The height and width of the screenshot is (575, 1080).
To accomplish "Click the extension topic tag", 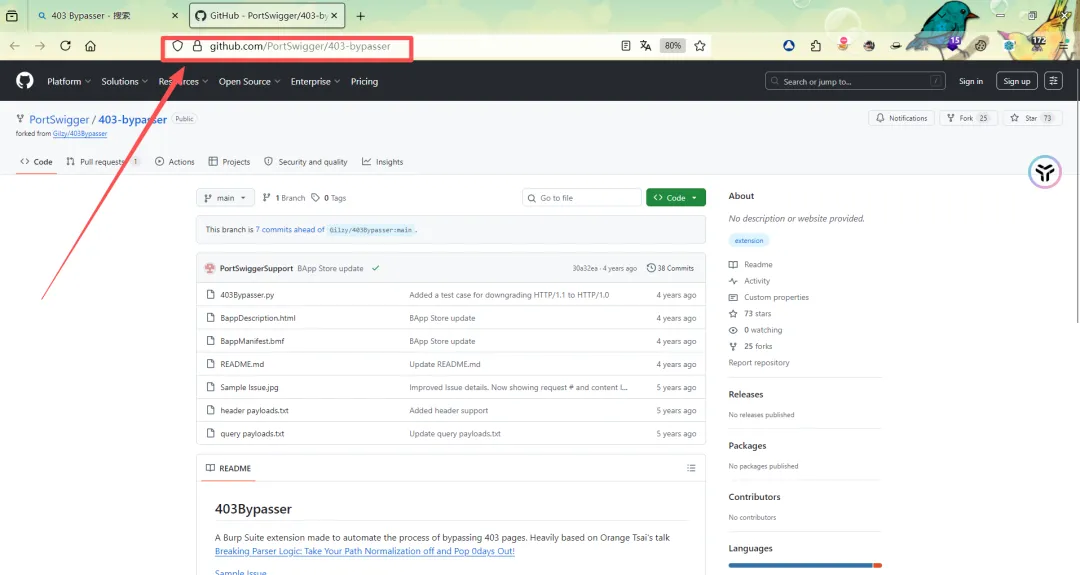I will point(749,240).
